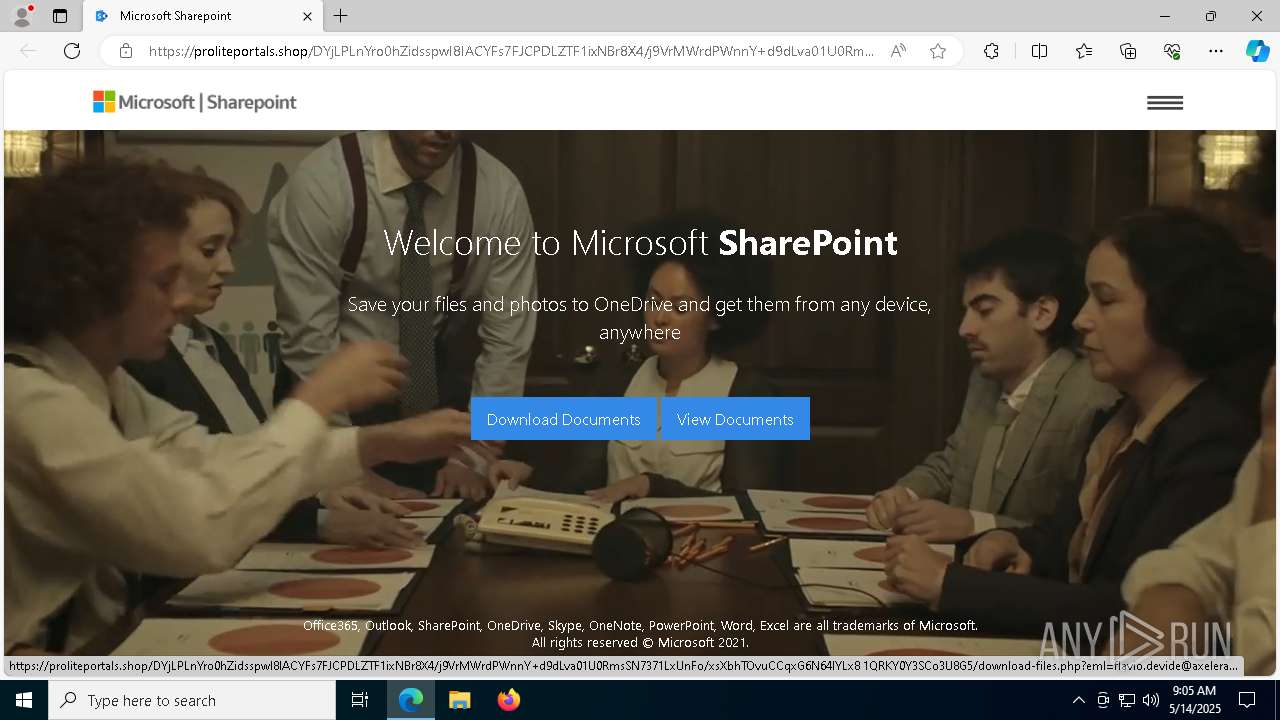The width and height of the screenshot is (1280, 720).
Task: Open the notification center icon
Action: pyautogui.click(x=1247, y=700)
